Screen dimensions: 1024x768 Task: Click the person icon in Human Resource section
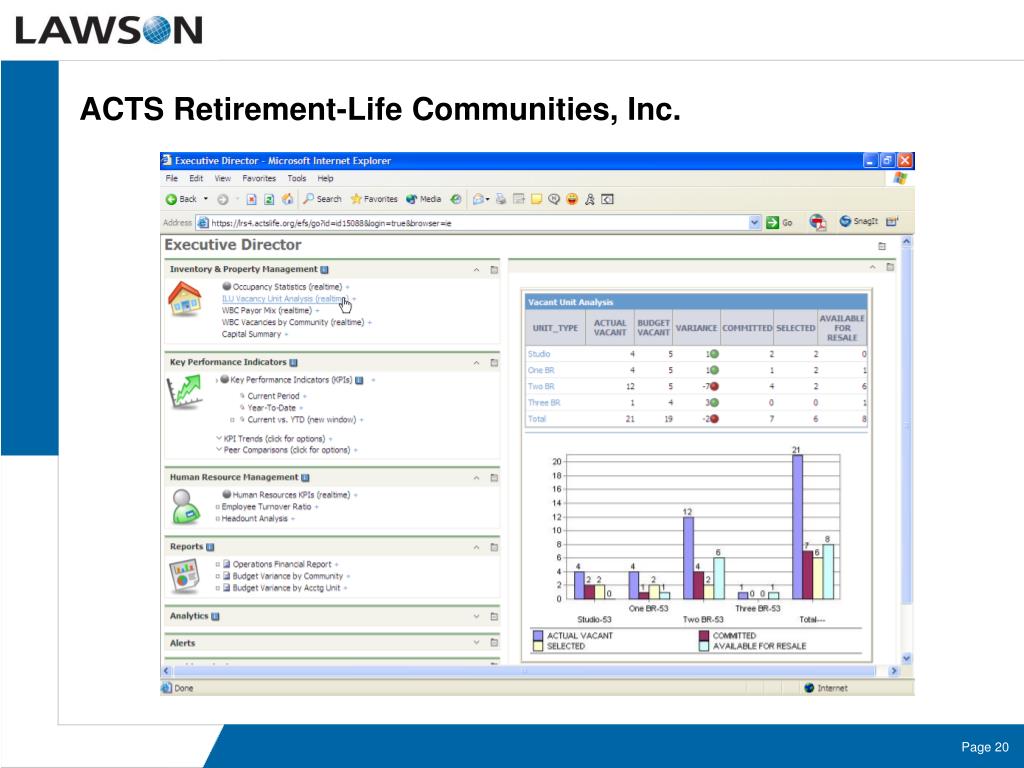(185, 507)
